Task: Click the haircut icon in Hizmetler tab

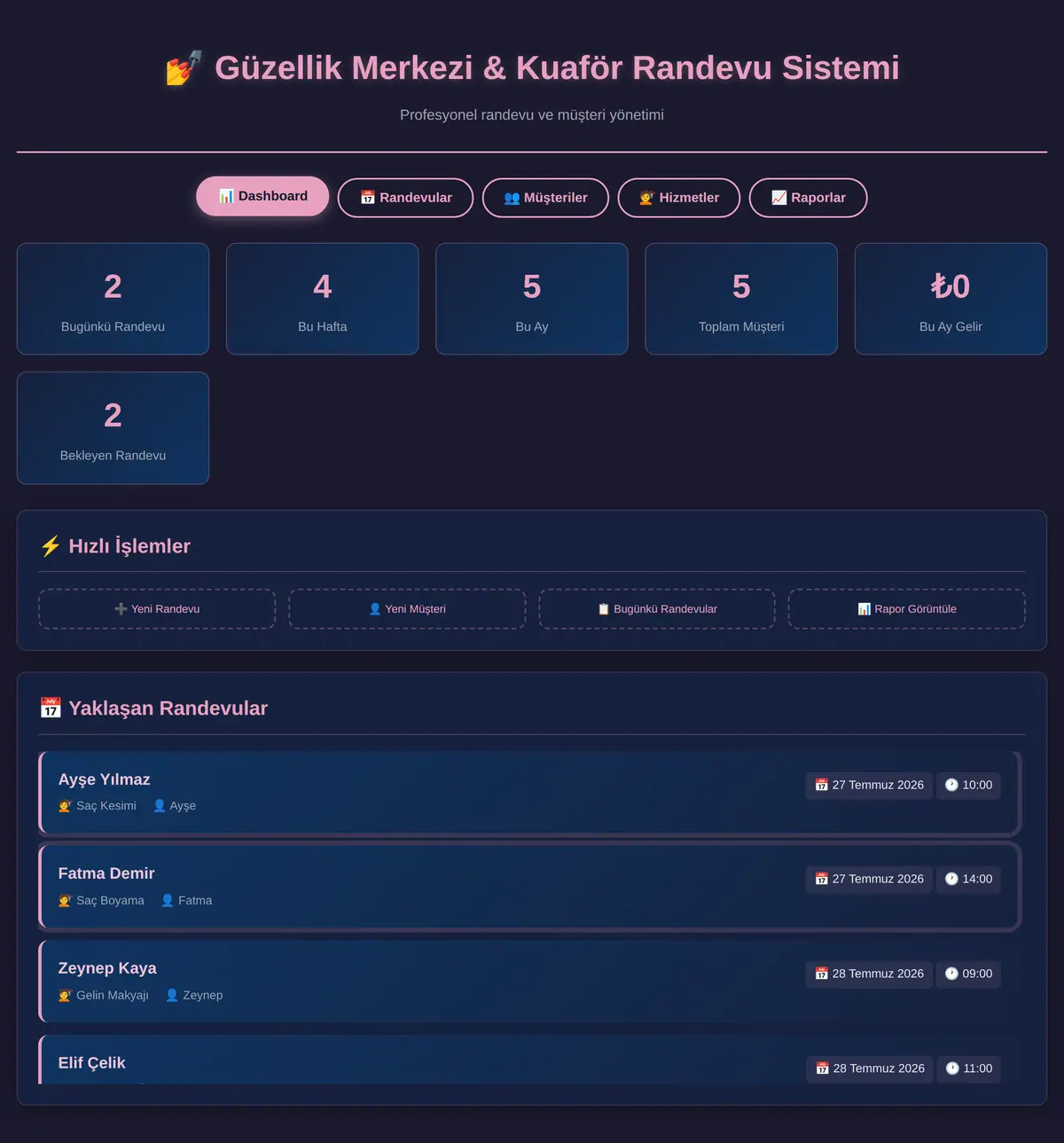Action: tap(647, 198)
